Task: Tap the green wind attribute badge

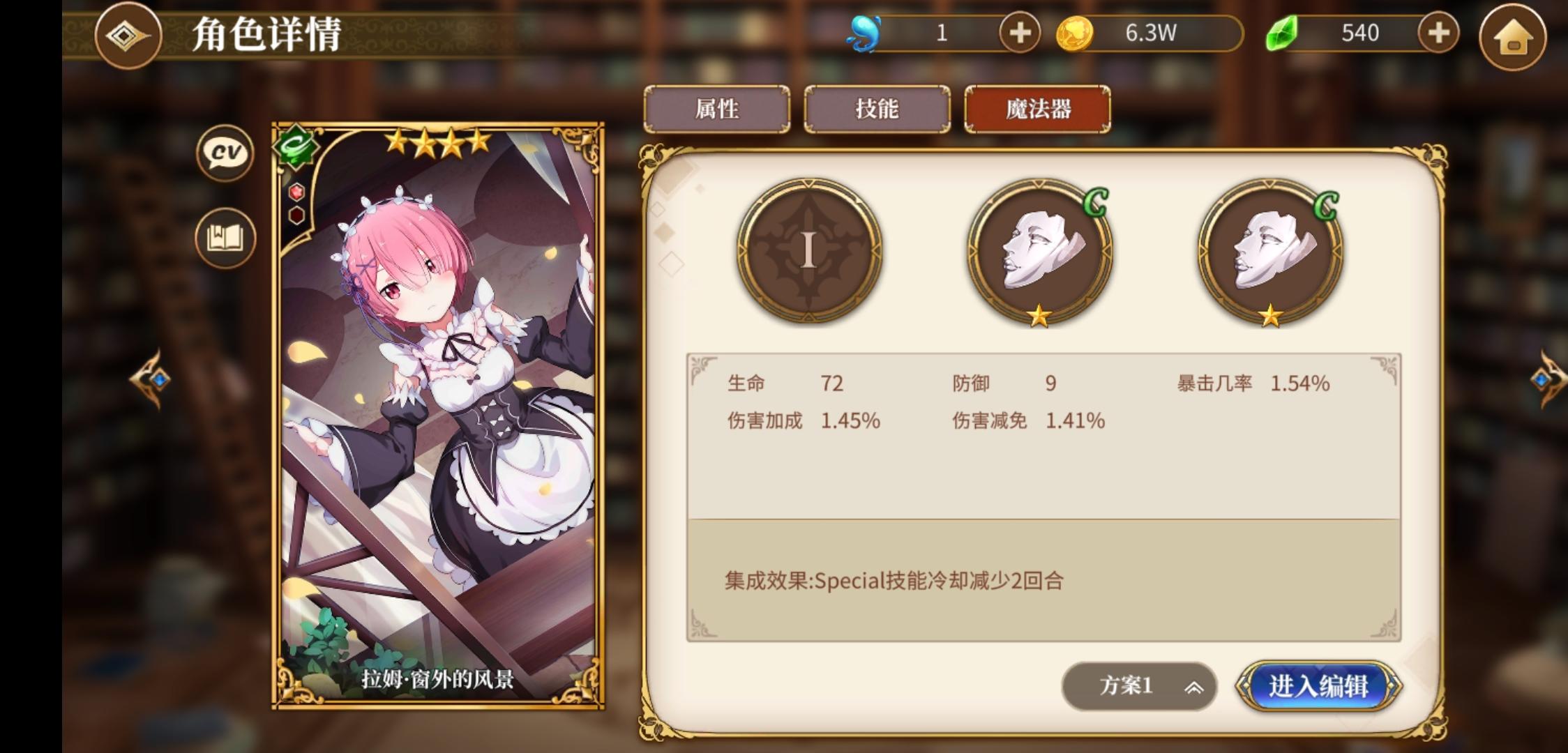Action: pos(296,146)
